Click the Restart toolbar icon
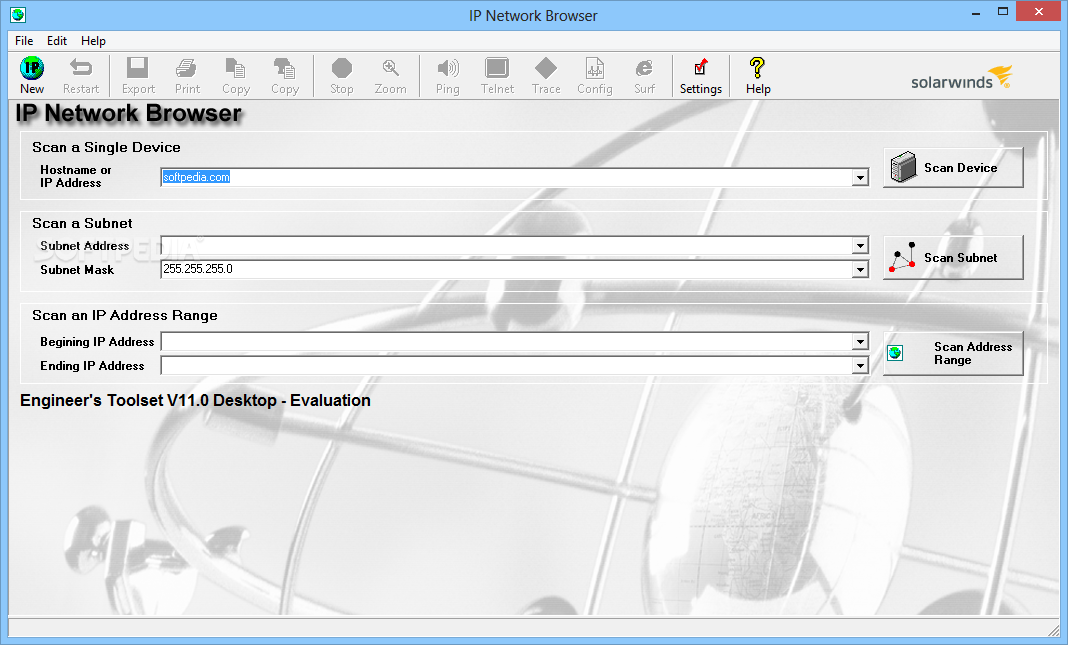This screenshot has width=1068, height=645. pyautogui.click(x=81, y=76)
